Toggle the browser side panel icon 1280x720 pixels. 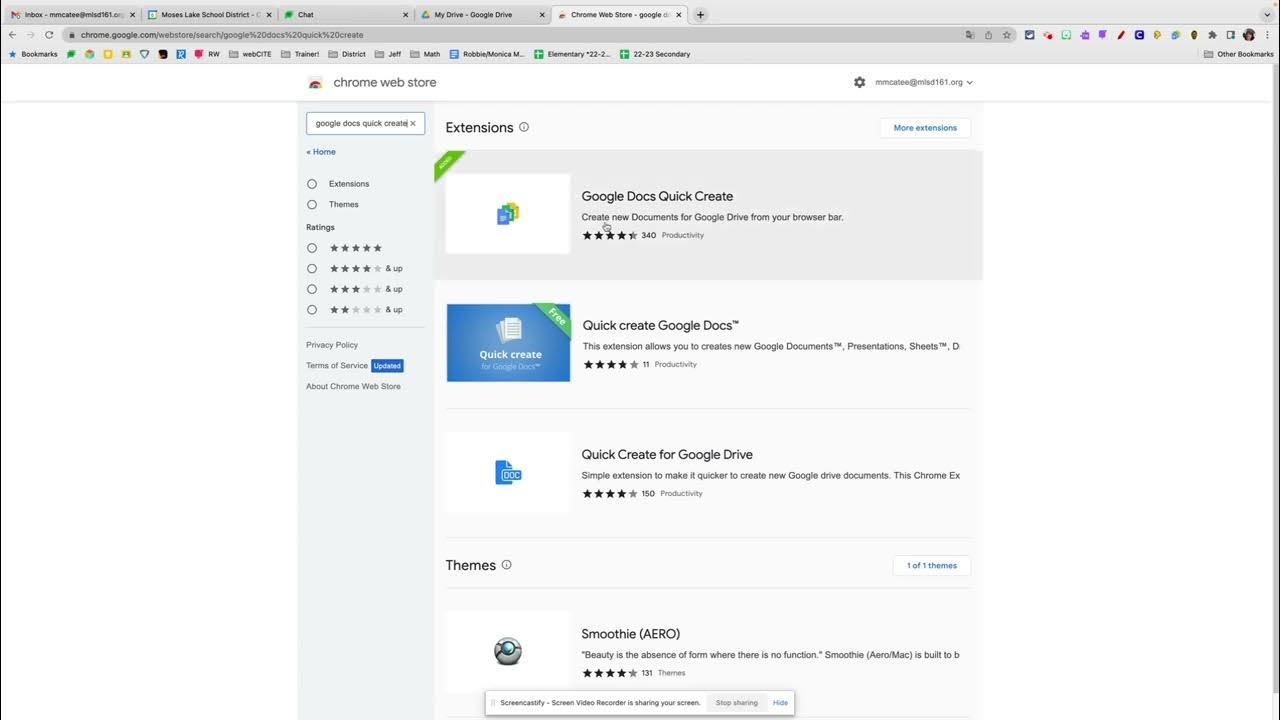(x=1231, y=34)
